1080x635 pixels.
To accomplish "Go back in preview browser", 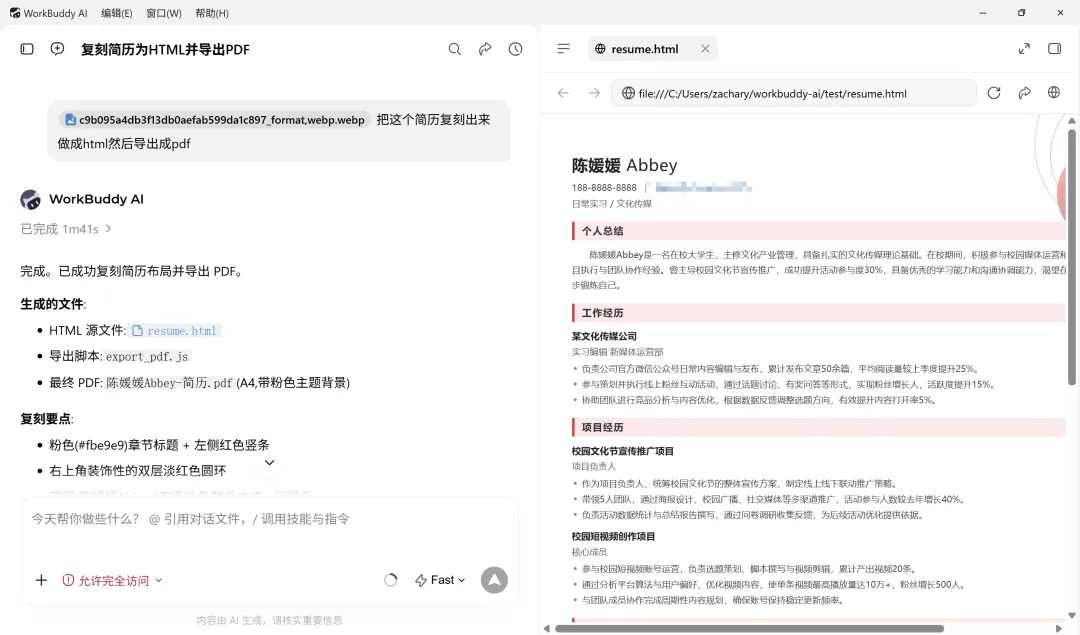I will coord(563,93).
